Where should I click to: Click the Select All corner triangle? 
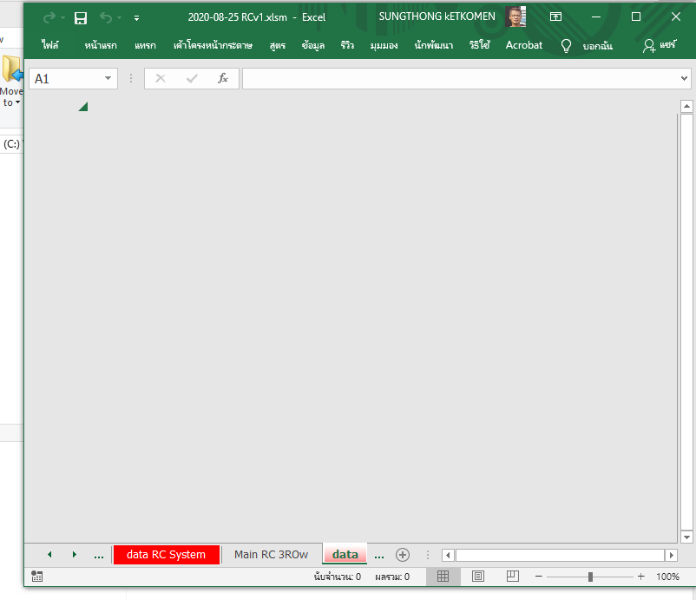(x=83, y=106)
